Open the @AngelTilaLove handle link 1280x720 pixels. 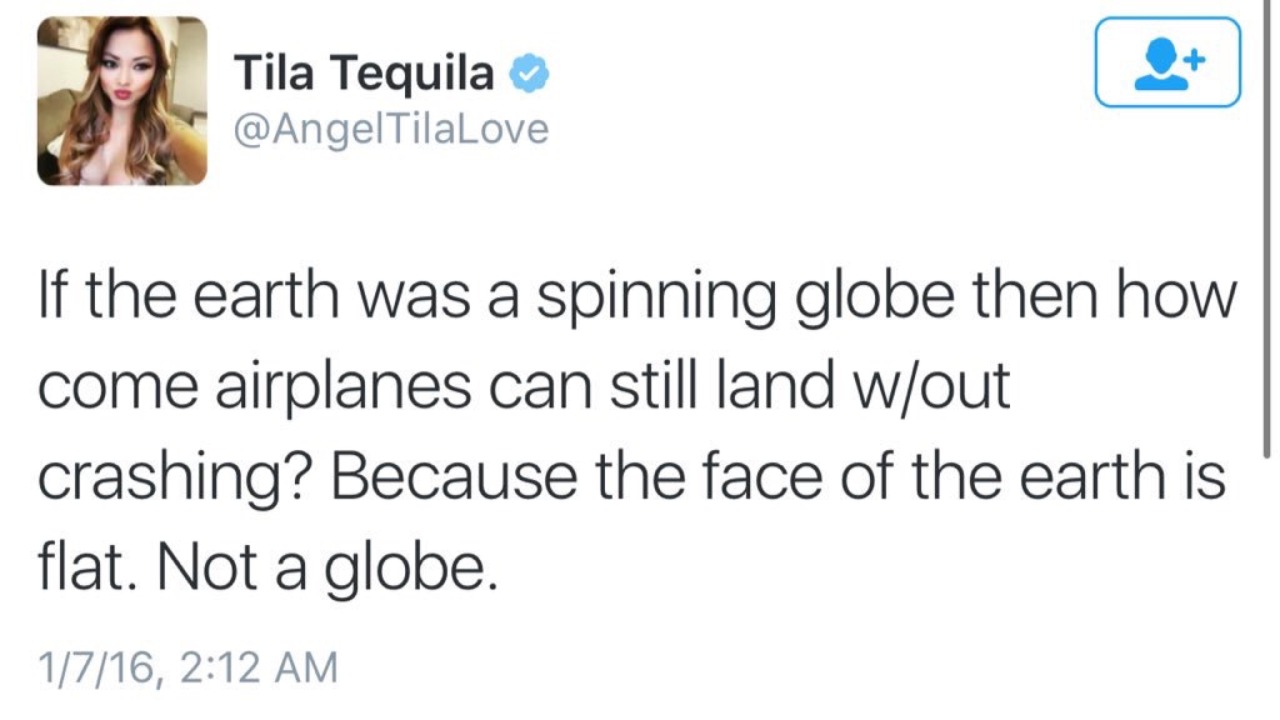click(x=391, y=128)
